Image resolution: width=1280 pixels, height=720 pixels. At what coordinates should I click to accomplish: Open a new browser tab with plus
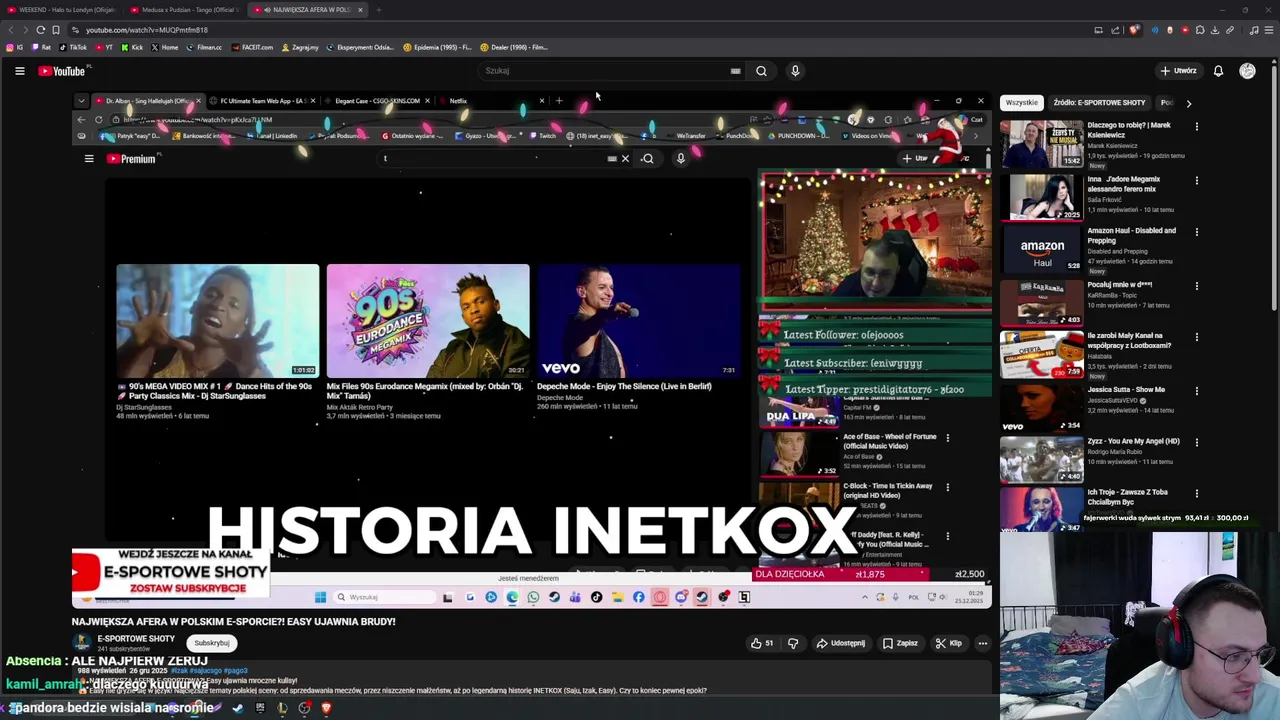click(378, 10)
